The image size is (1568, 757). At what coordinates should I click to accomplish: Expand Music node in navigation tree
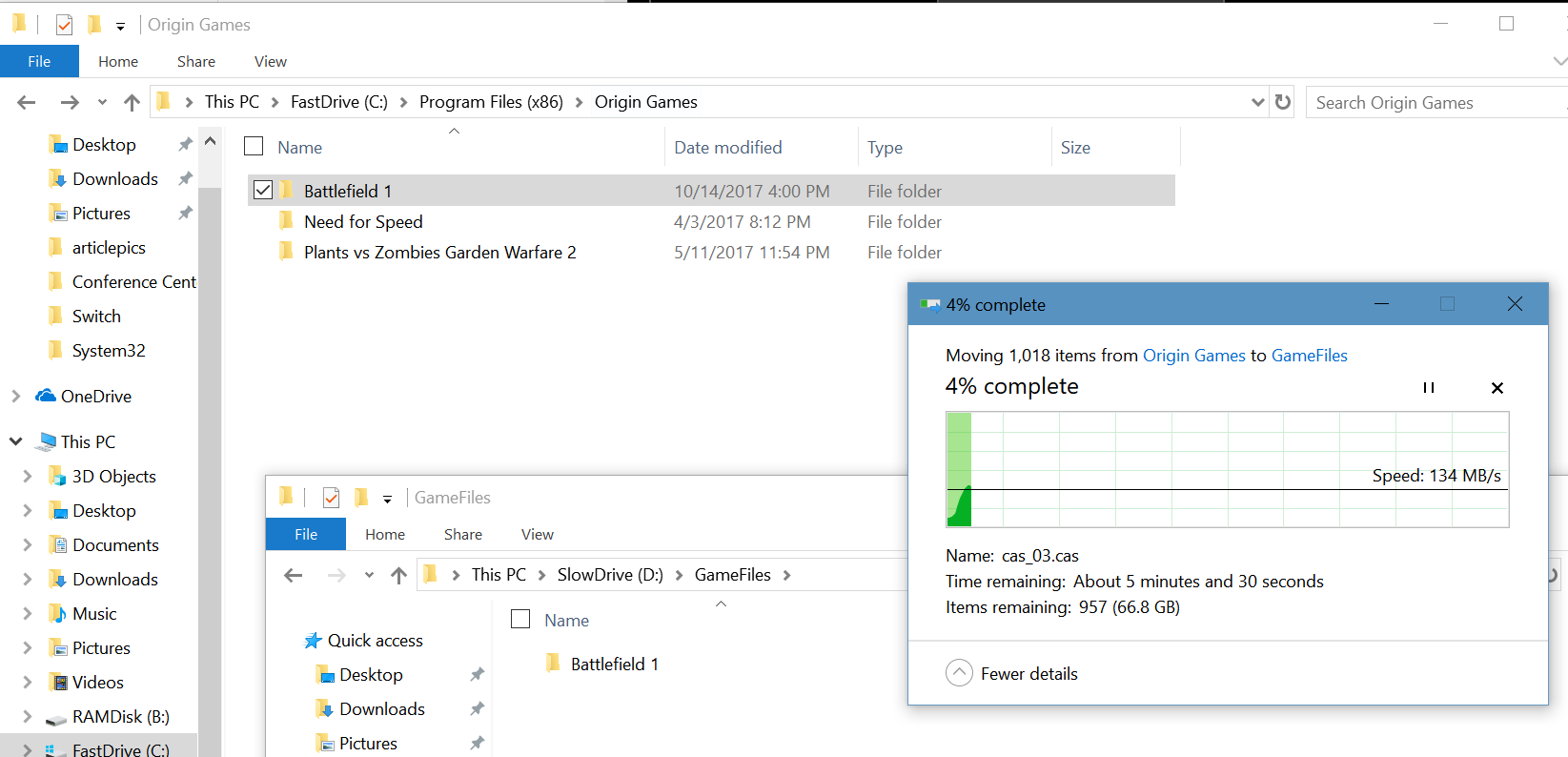27,613
